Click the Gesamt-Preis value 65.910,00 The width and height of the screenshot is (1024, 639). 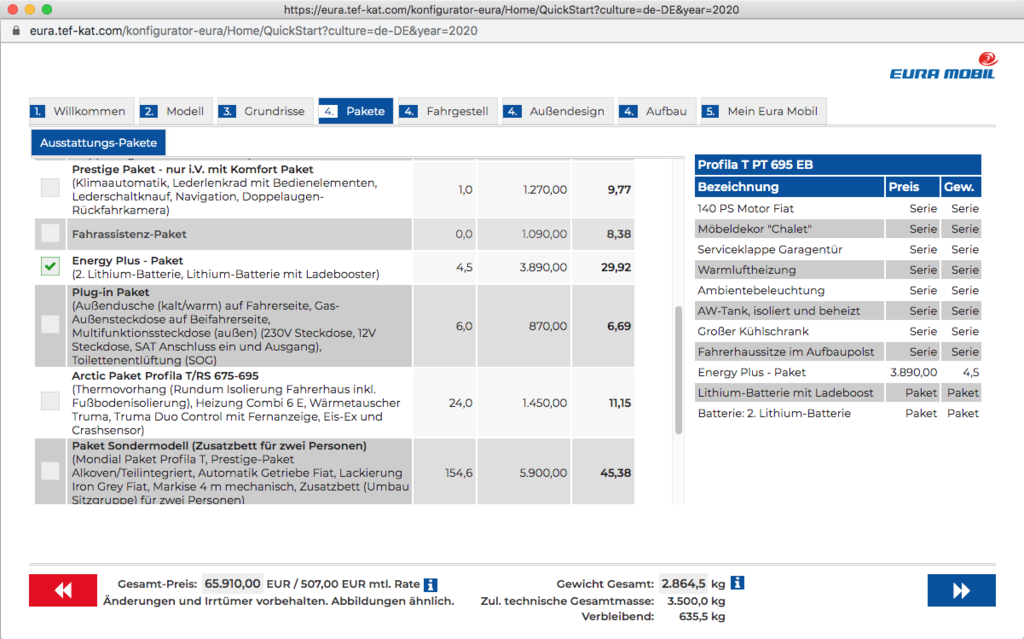232,583
